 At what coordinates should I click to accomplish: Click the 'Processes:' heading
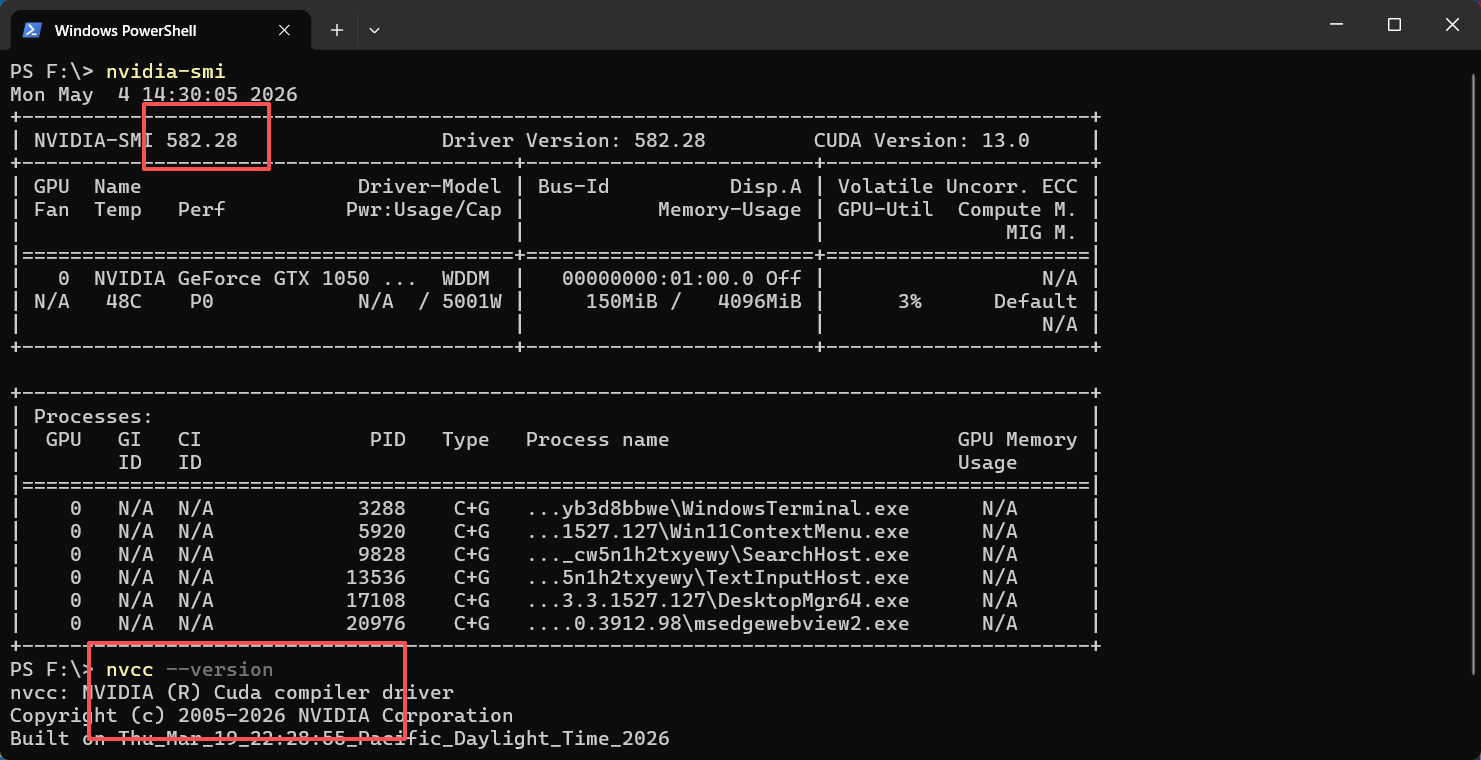tap(94, 416)
